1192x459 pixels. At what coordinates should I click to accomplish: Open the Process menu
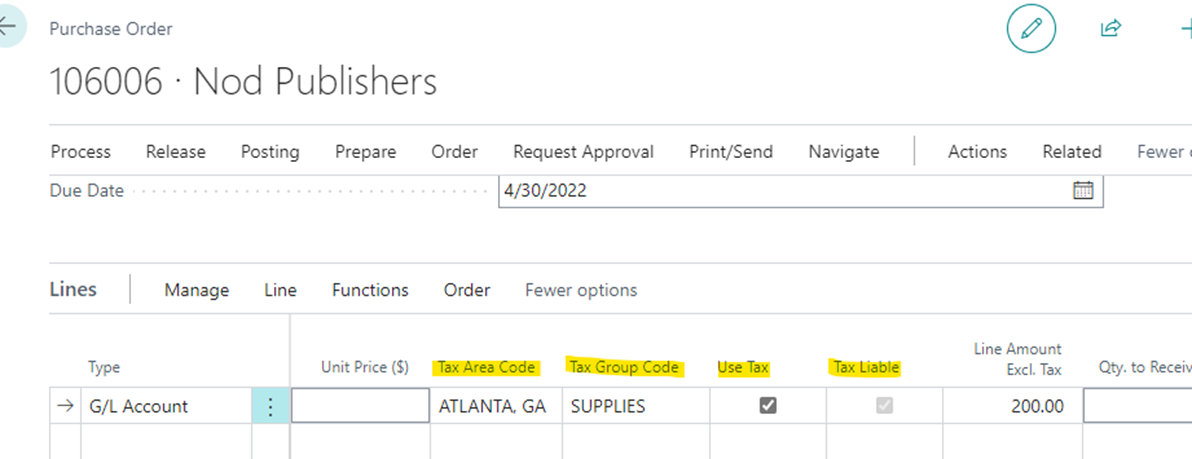tap(81, 152)
